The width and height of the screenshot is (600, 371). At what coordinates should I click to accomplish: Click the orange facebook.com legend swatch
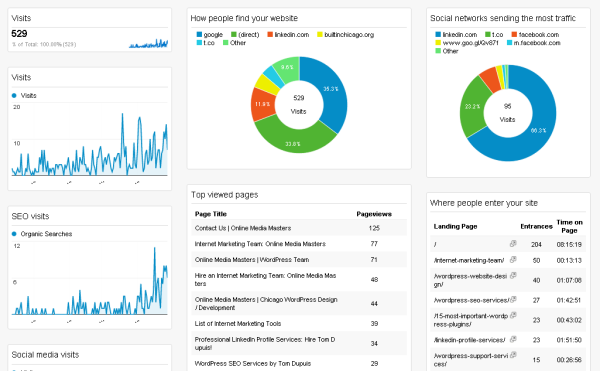[514, 34]
